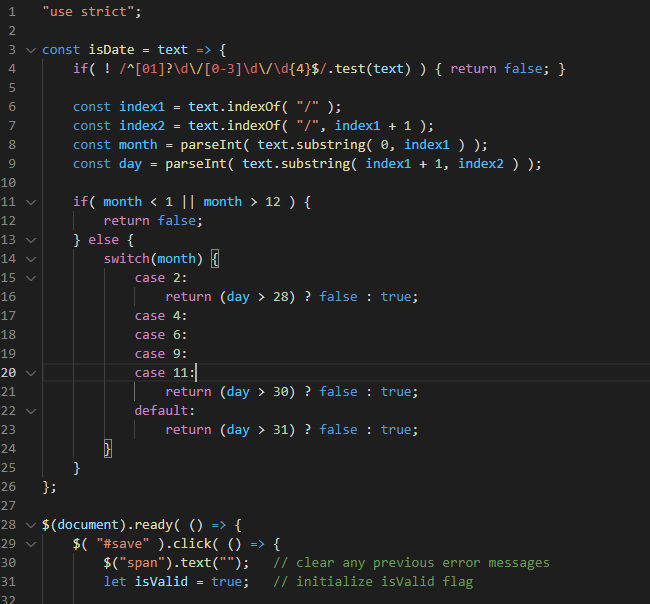Select line number 1 in the gutter
Image resolution: width=650 pixels, height=604 pixels.
tap(12, 12)
